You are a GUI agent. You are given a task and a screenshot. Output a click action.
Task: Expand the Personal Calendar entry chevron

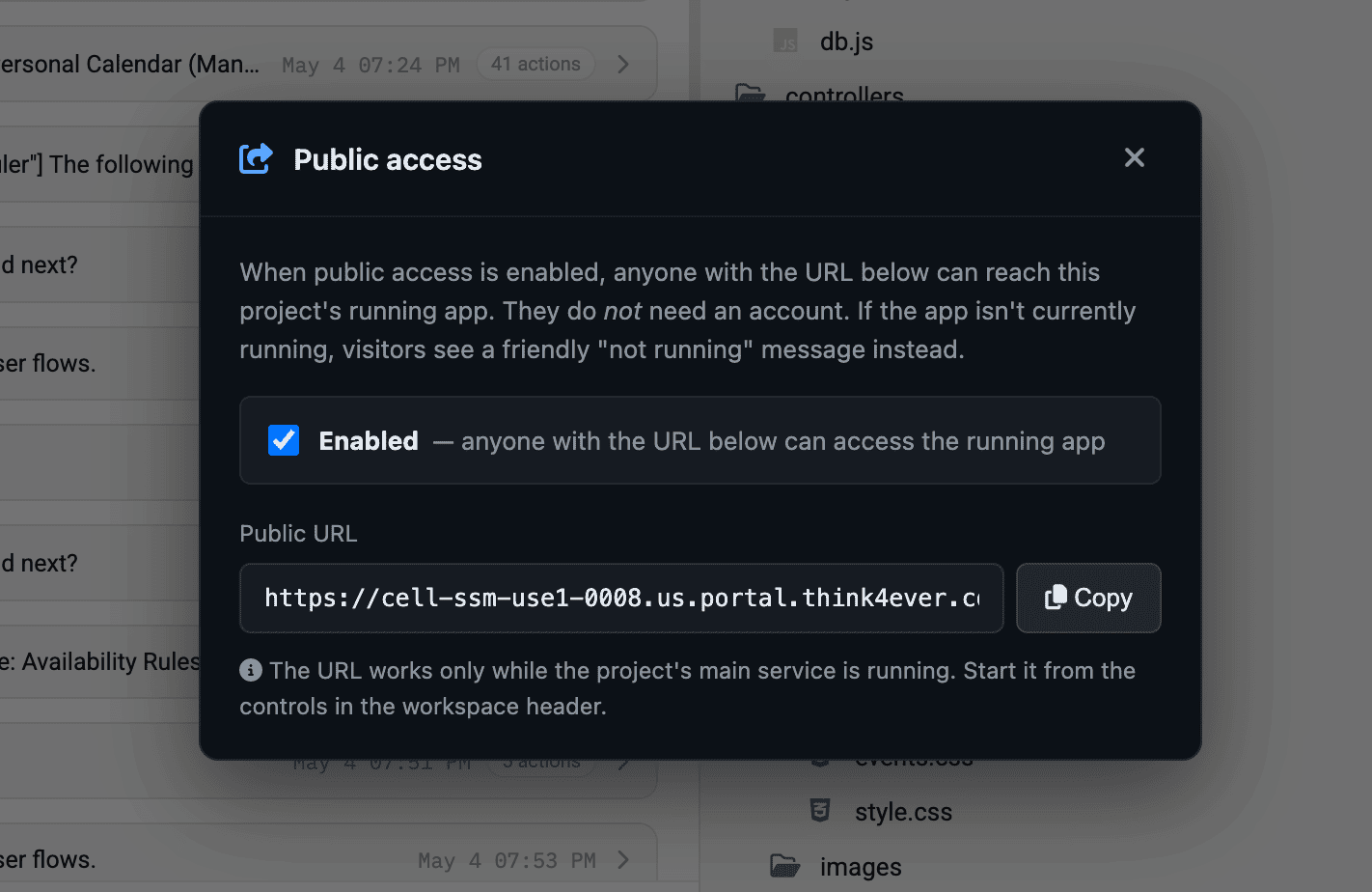623,64
